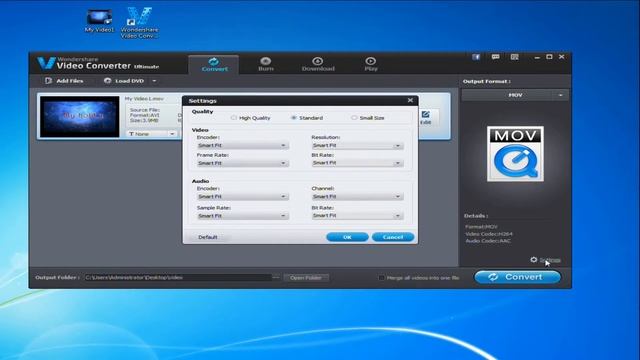Click Load DVD button

[x=124, y=81]
